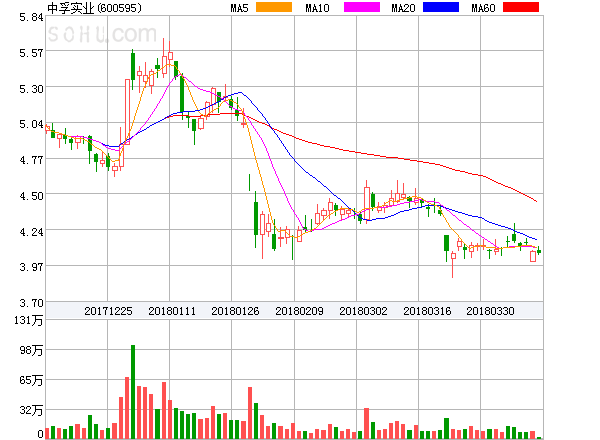The width and height of the screenshot is (600, 440).
Task: Click the MA10 legend label
Action: click(317, 8)
